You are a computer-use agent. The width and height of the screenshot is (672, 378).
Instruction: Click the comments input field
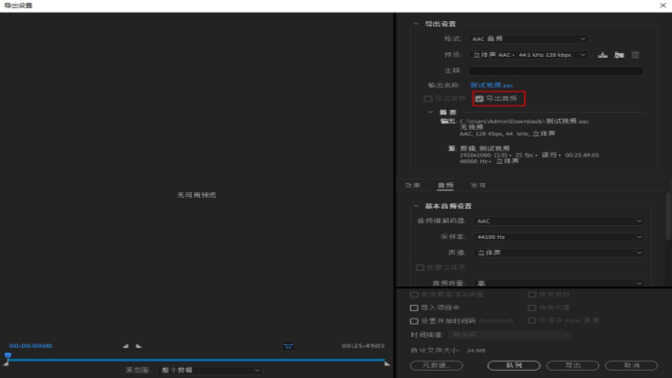pos(556,70)
